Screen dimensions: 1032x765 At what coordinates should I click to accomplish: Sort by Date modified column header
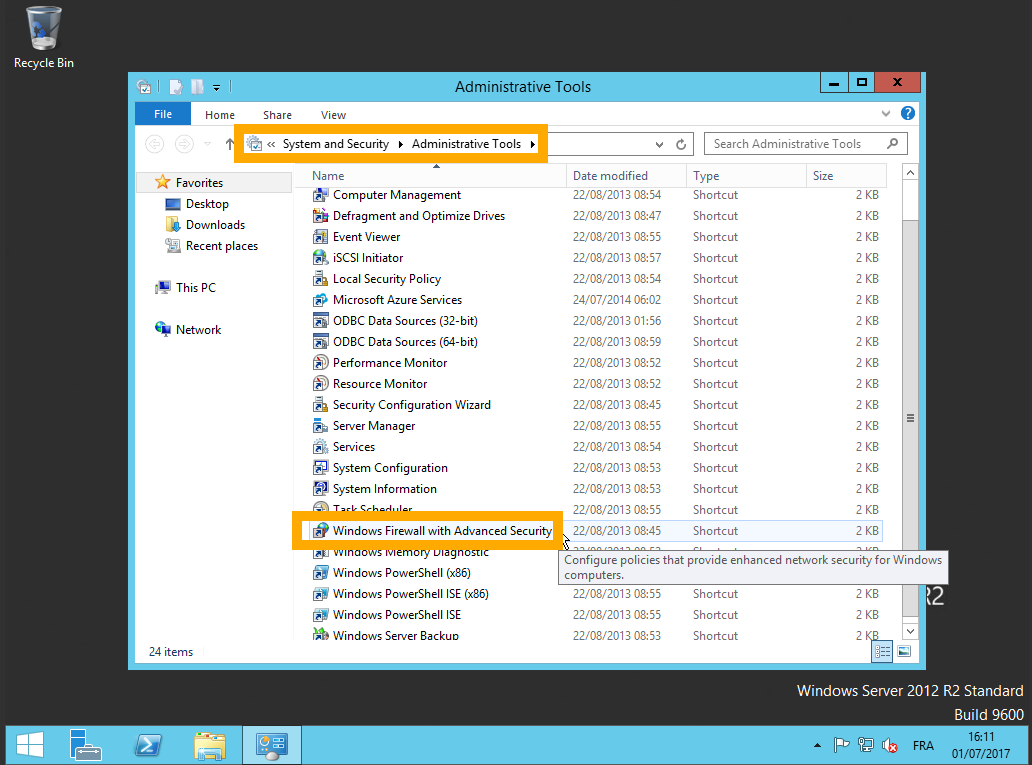click(626, 176)
